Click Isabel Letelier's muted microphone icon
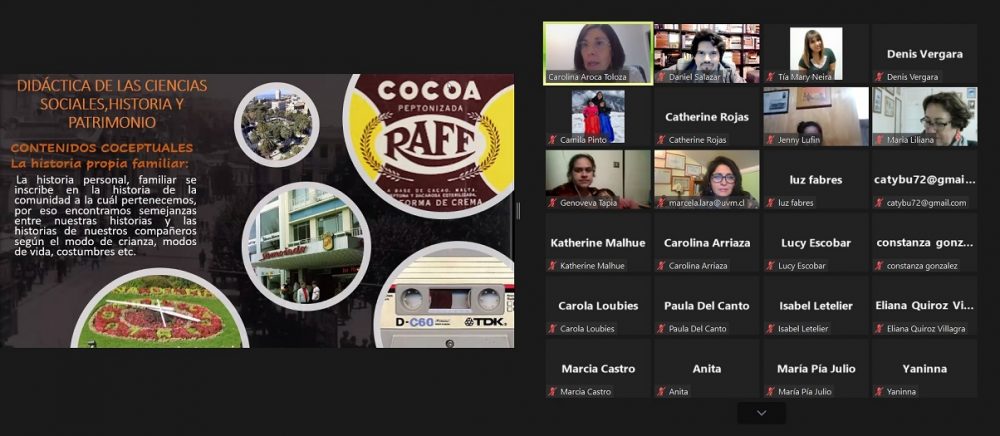 [x=770, y=329]
